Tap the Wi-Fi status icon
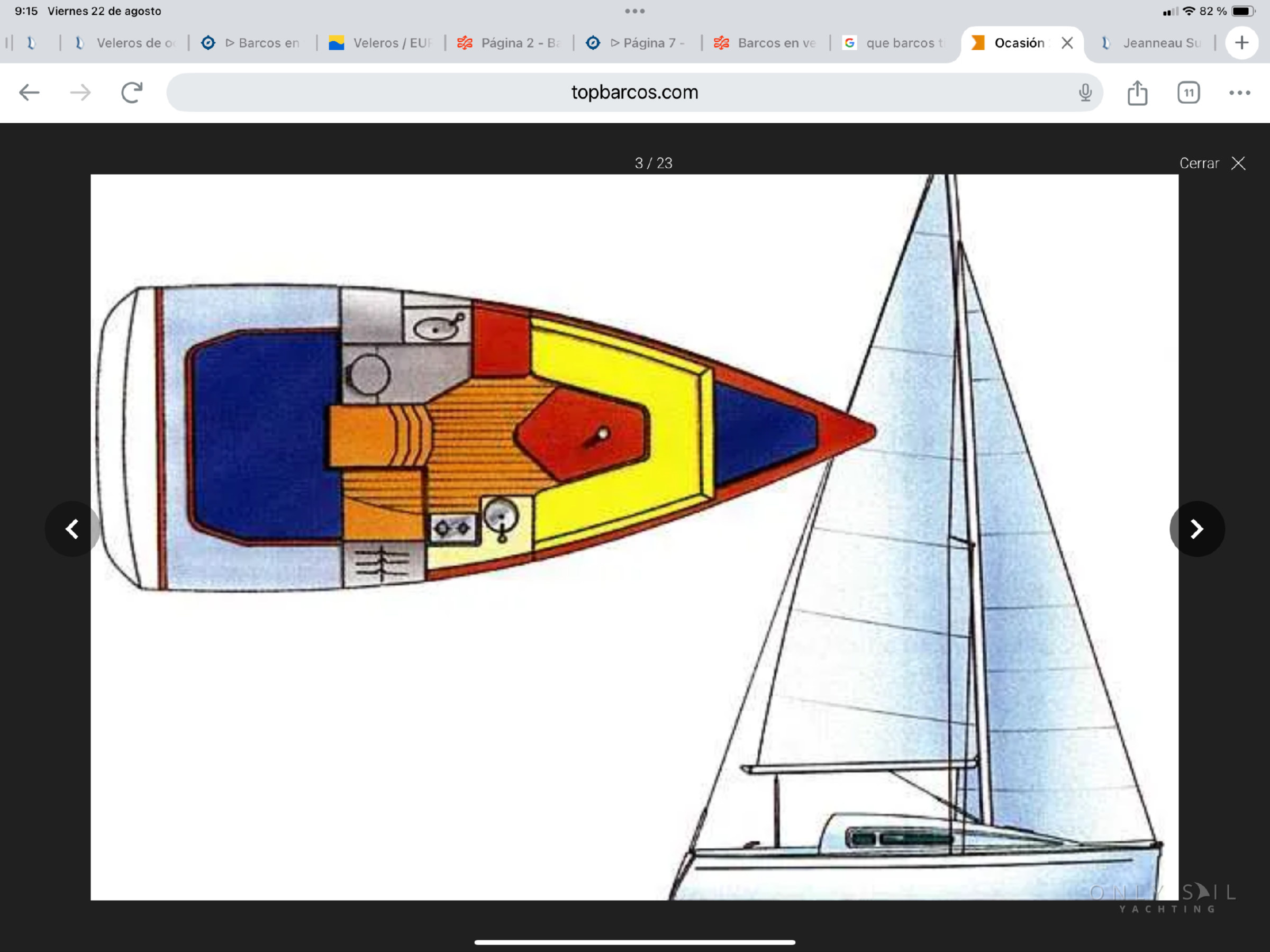This screenshot has height=952, width=1270. pyautogui.click(x=1189, y=11)
